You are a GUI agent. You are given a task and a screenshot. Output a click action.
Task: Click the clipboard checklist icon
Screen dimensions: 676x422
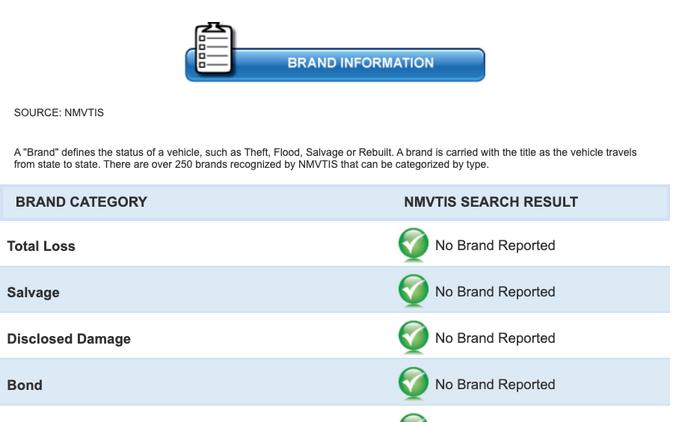click(x=214, y=48)
